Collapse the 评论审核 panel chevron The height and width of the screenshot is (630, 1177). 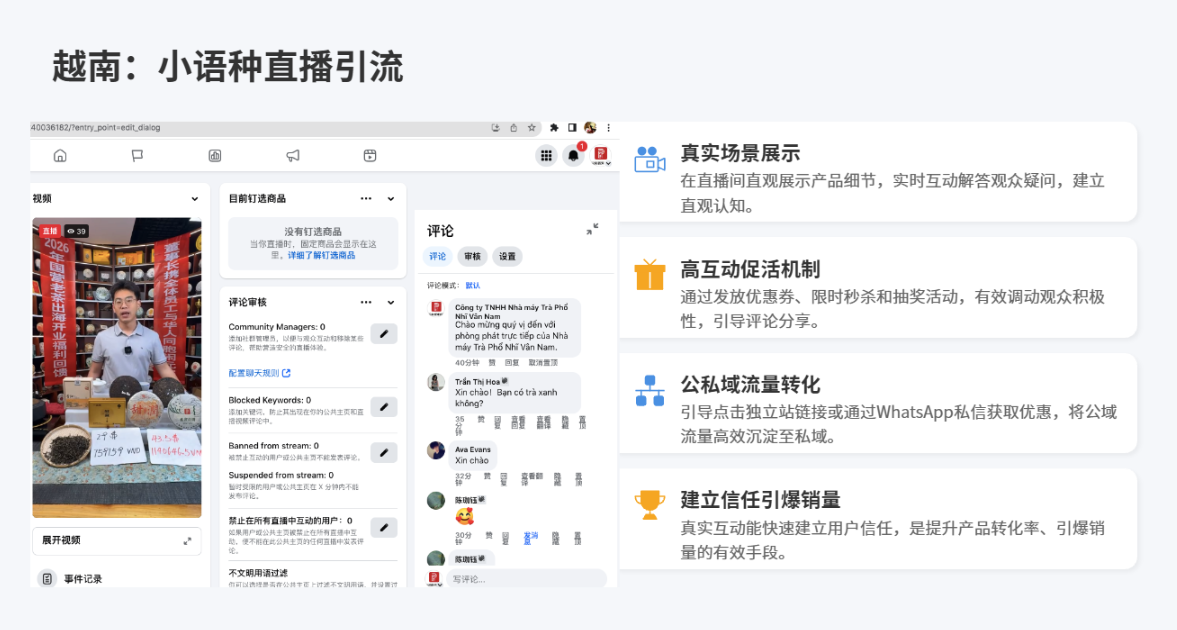click(x=391, y=303)
